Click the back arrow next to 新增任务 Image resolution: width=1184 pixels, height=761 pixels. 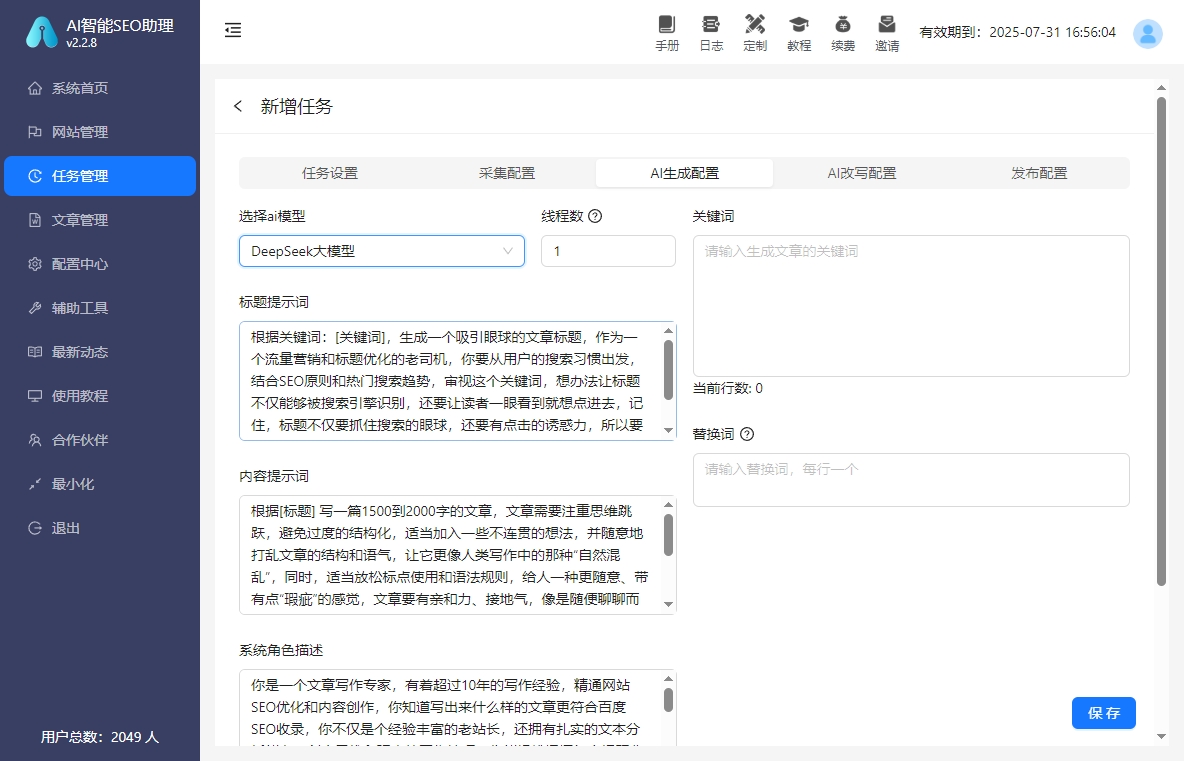(x=237, y=106)
